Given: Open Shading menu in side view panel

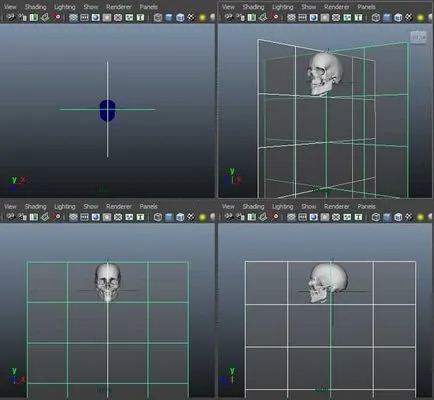Looking at the screenshot, I should pyautogui.click(x=253, y=206).
